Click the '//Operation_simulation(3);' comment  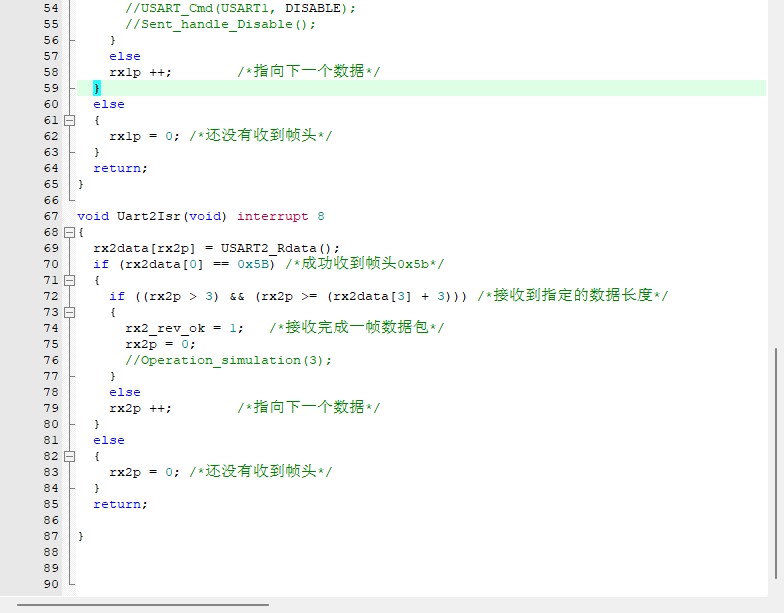[228, 360]
